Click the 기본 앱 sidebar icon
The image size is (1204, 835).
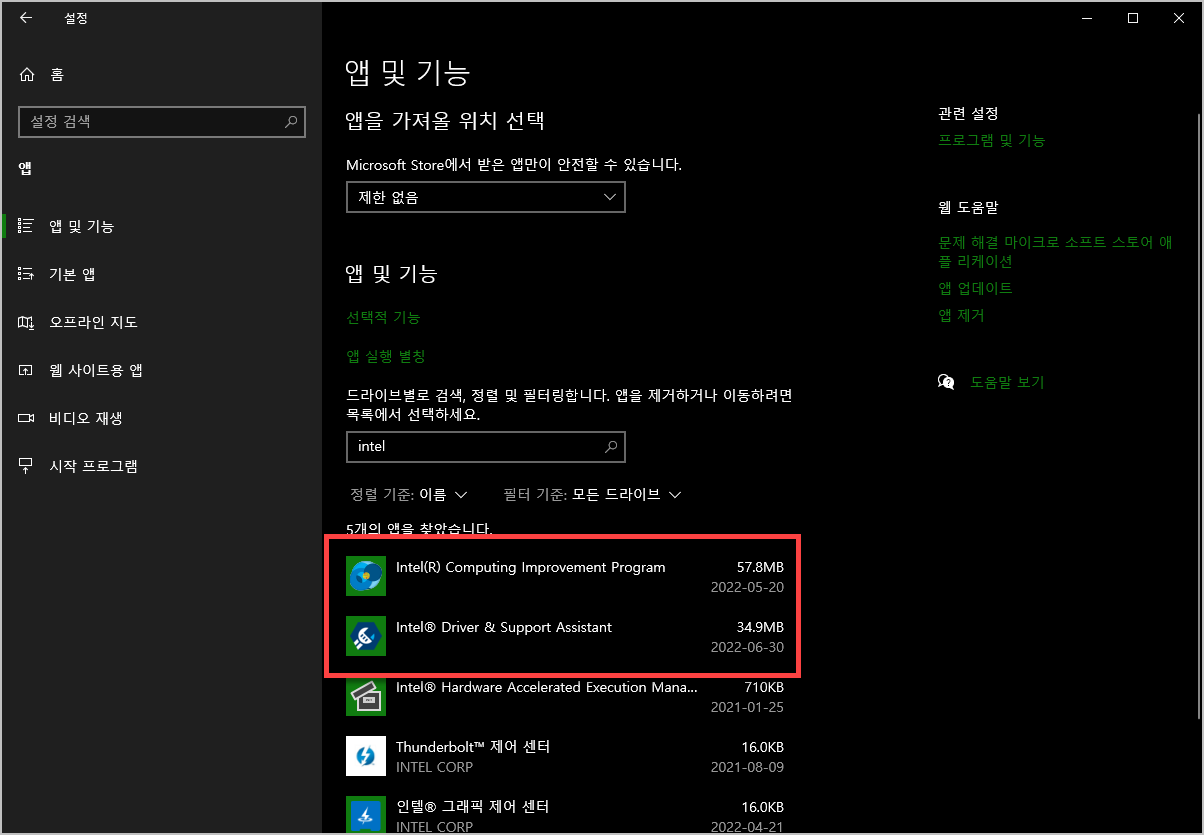26,274
